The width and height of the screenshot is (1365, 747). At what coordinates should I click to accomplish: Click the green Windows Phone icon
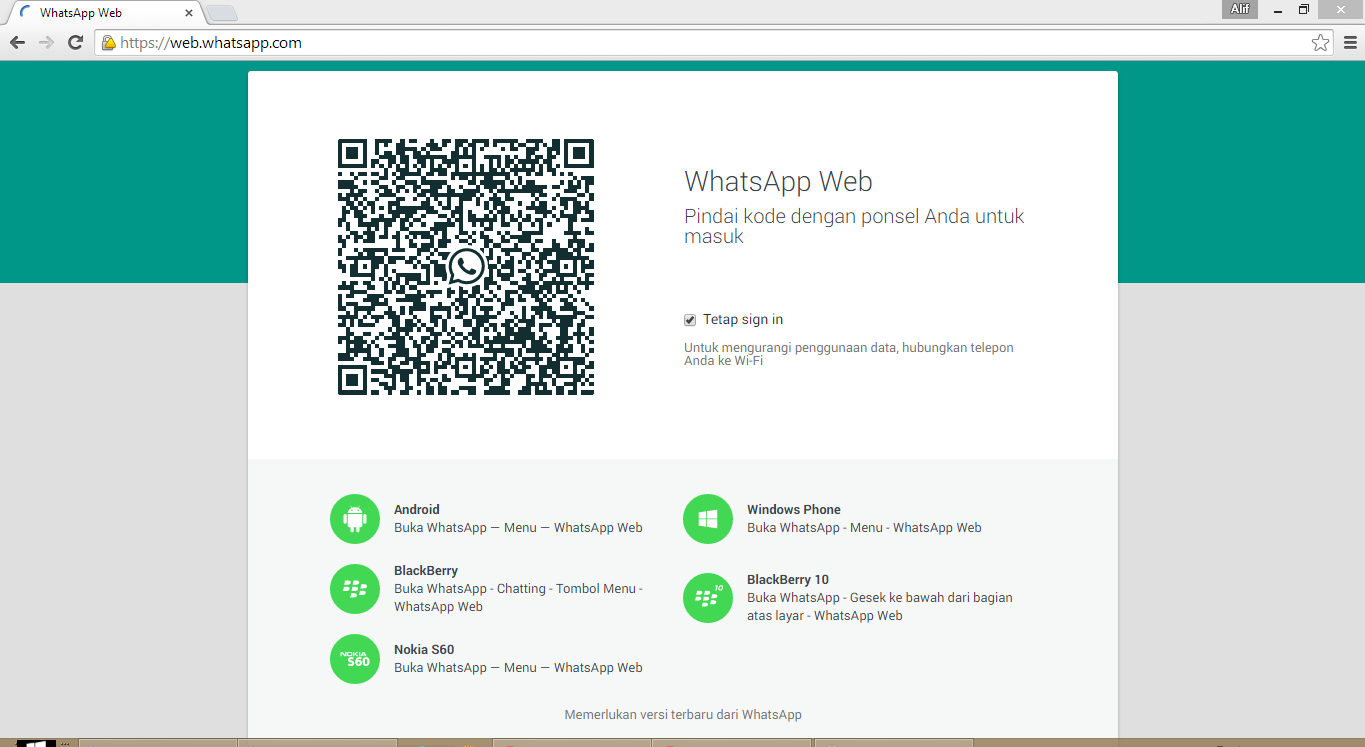(x=708, y=519)
